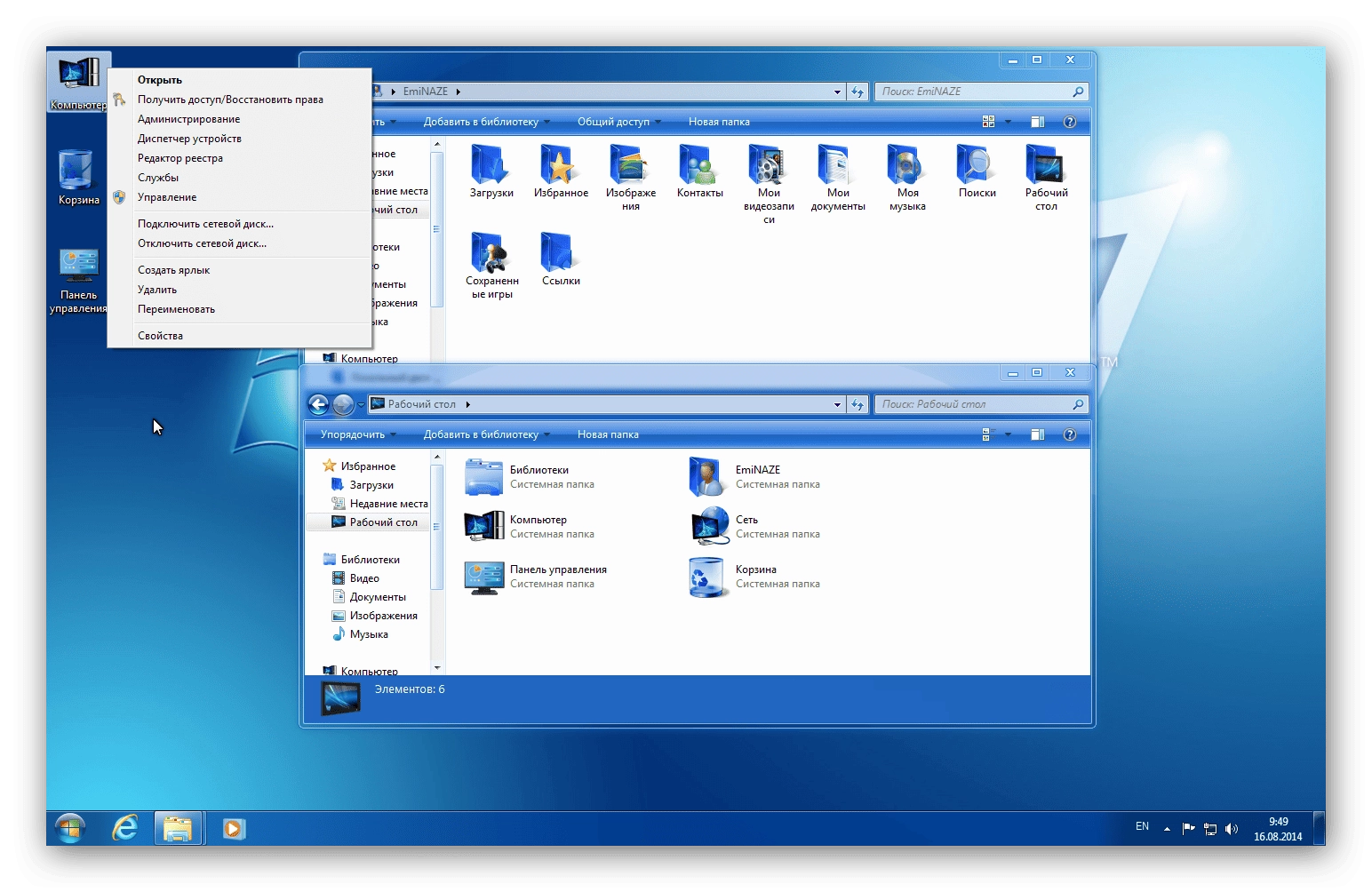Image resolution: width=1372 pixels, height=892 pixels.
Task: Open the Action Center flag tray icon
Action: tap(1188, 829)
